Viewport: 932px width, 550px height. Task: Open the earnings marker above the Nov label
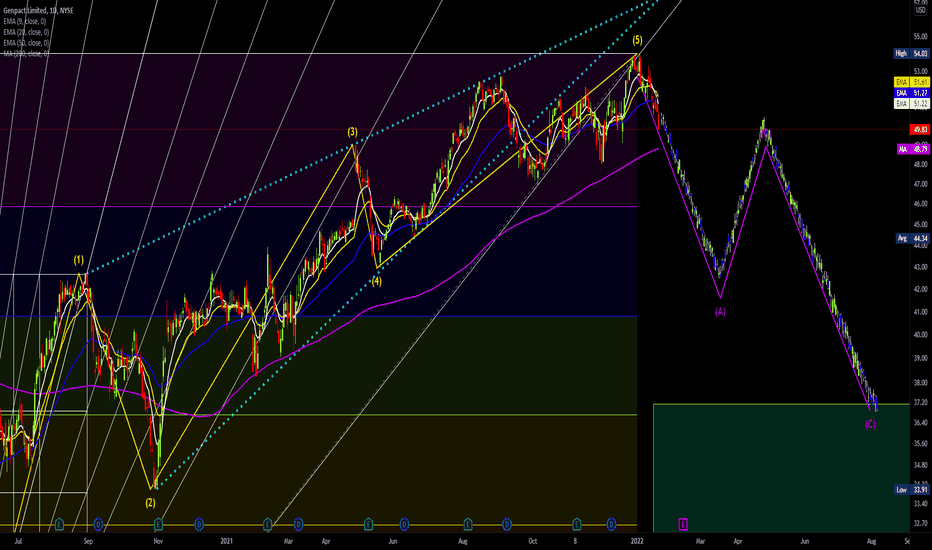[x=158, y=524]
